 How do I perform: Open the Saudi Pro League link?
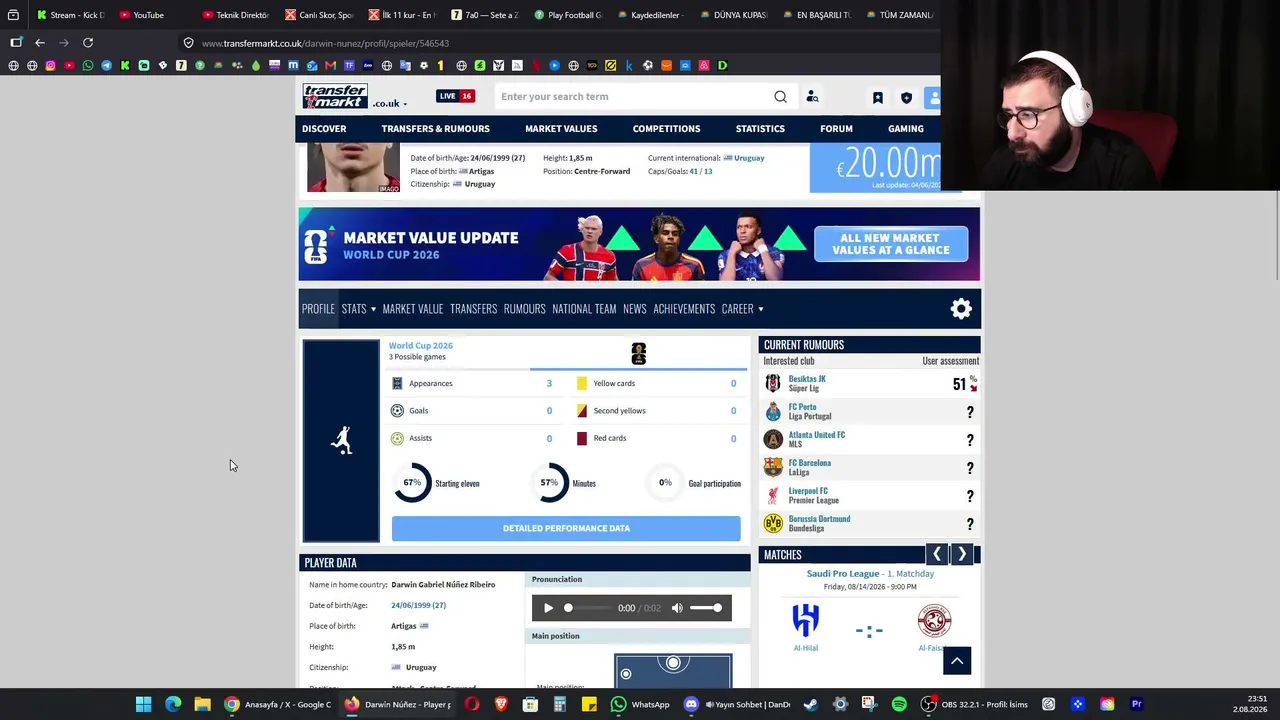[843, 574]
